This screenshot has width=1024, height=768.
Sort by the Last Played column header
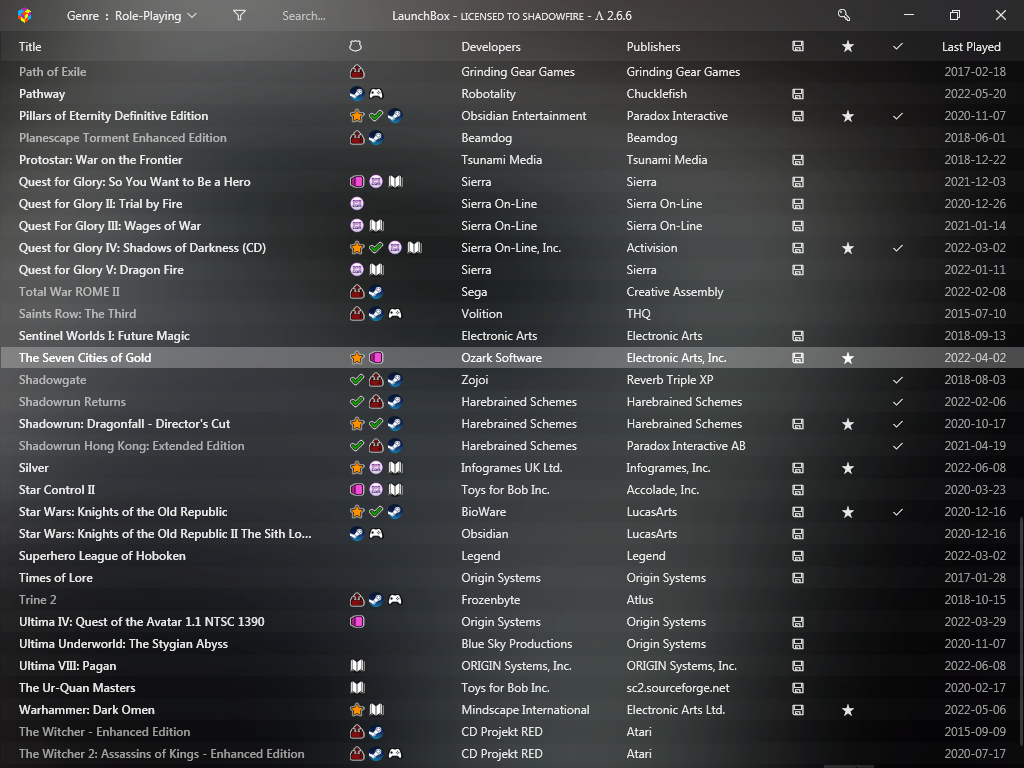coord(971,46)
